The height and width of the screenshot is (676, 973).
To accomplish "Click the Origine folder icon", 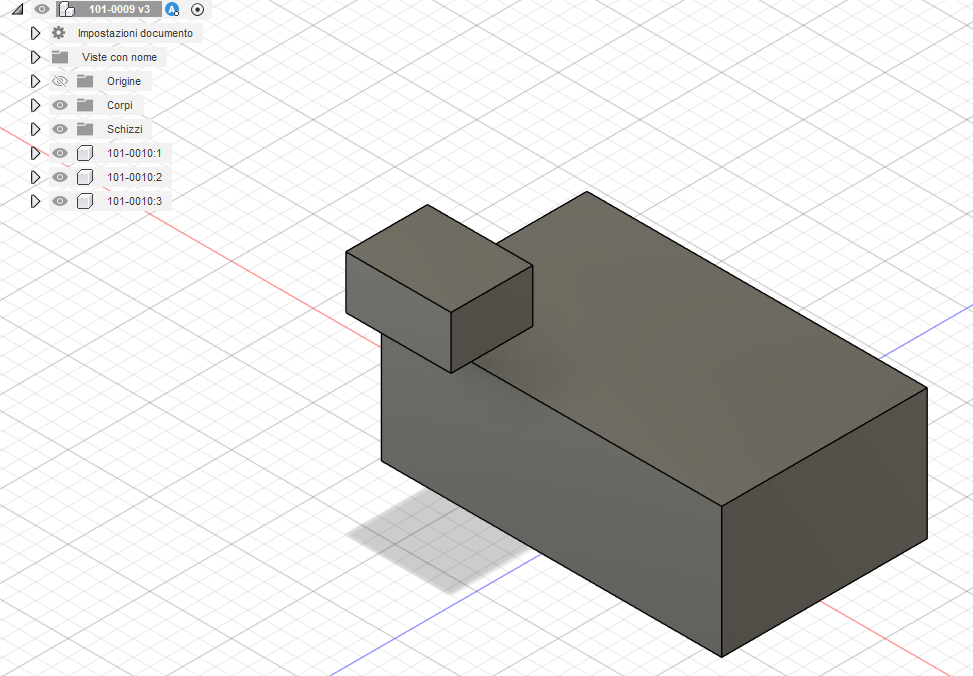I will pyautogui.click(x=85, y=81).
